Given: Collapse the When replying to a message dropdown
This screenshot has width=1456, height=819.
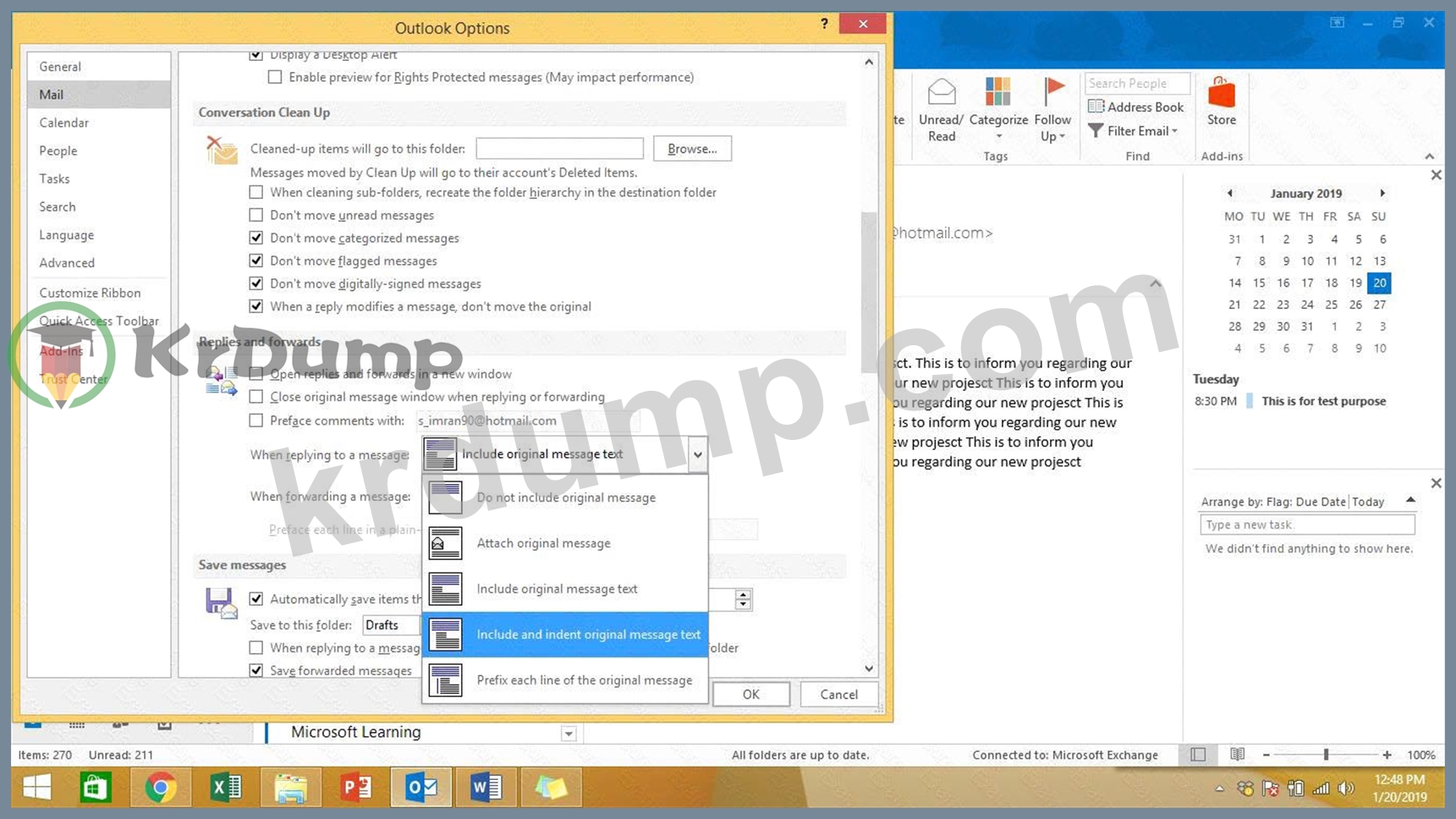Looking at the screenshot, I should pos(697,454).
